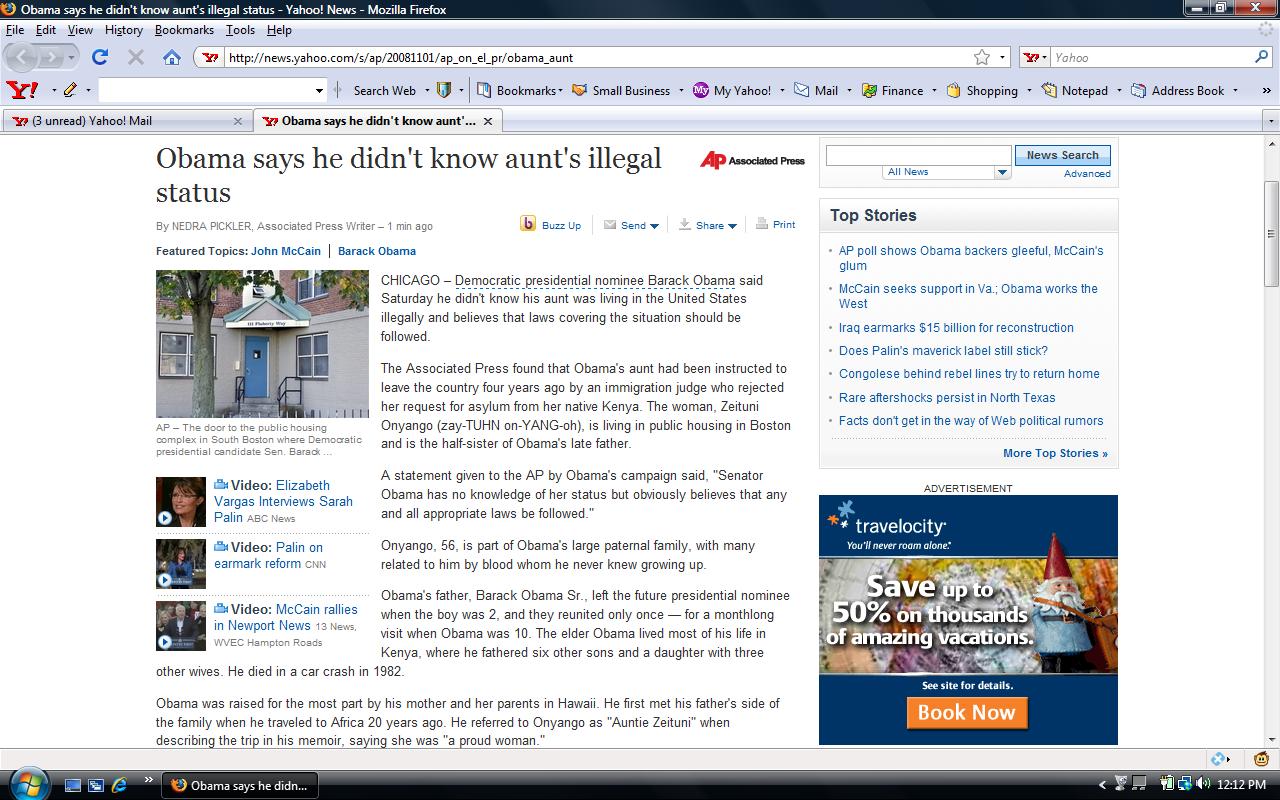The height and width of the screenshot is (800, 1280).
Task: Launch Internet Explorer from quick launch
Action: (119, 785)
